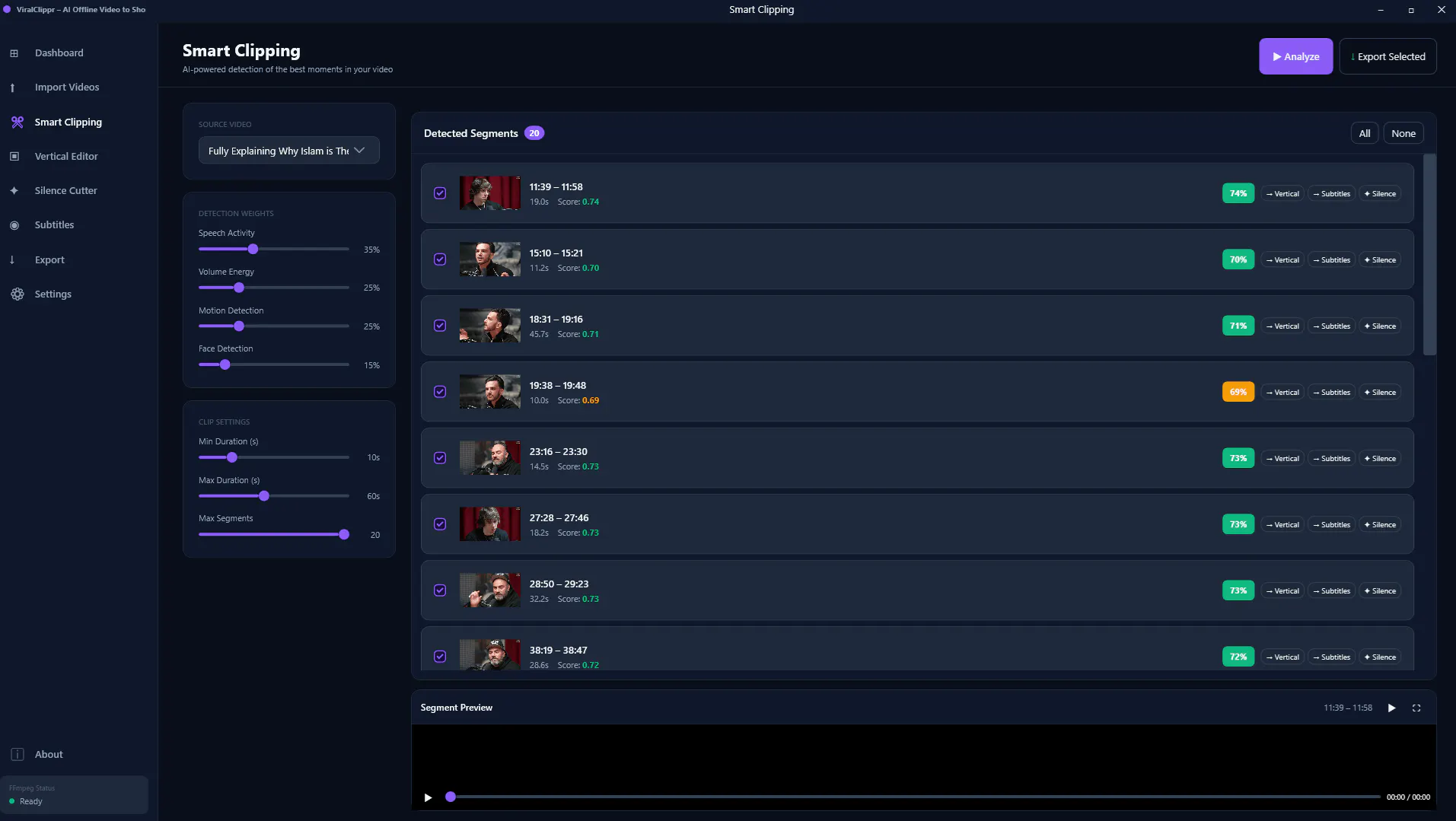The image size is (1456, 821).
Task: Open Silence Cutter from sidebar
Action: tap(65, 190)
